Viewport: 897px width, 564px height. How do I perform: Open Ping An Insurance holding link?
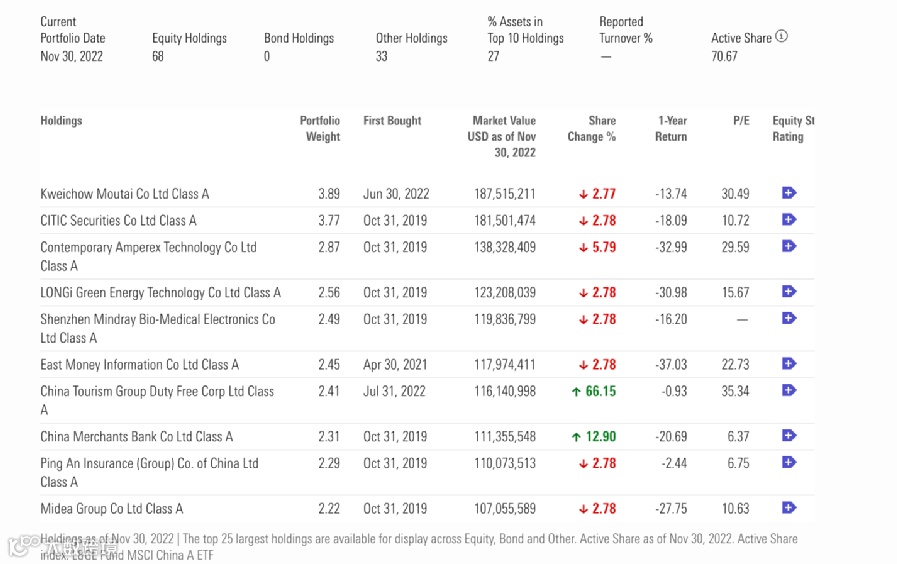pyautogui.click(x=149, y=463)
